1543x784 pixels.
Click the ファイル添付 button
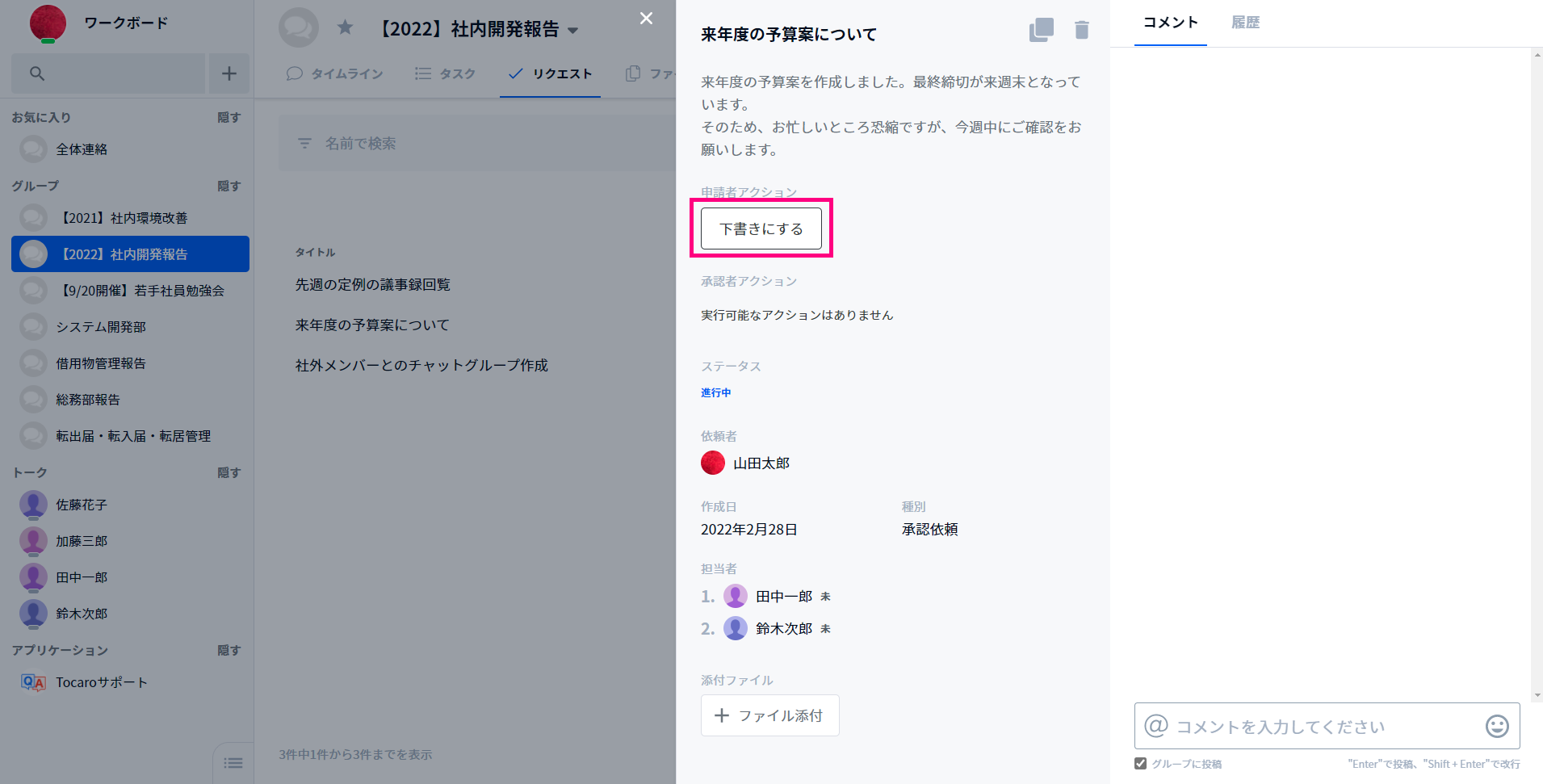769,715
